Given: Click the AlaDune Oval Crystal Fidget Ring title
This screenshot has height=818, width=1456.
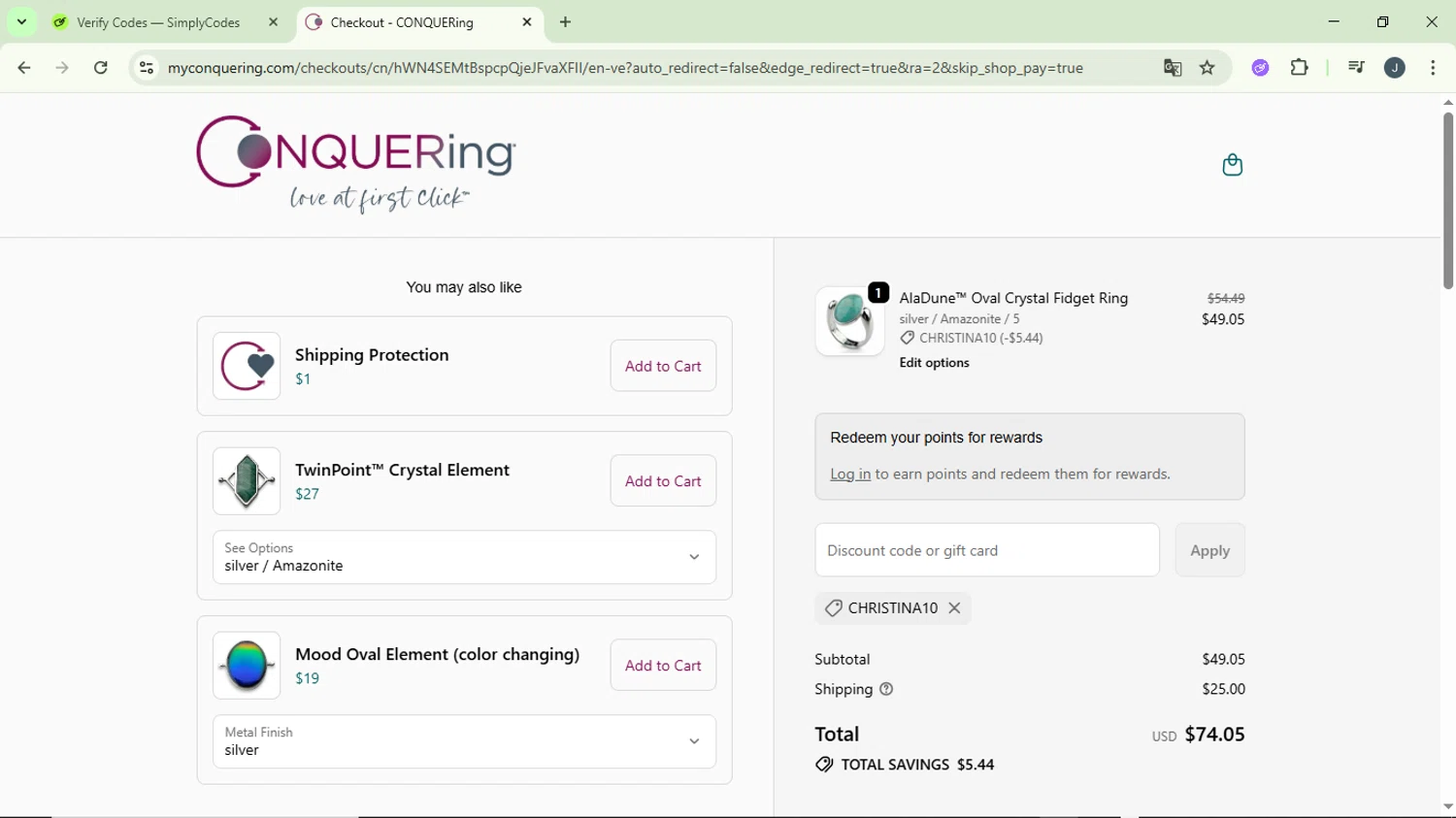Looking at the screenshot, I should [1013, 298].
